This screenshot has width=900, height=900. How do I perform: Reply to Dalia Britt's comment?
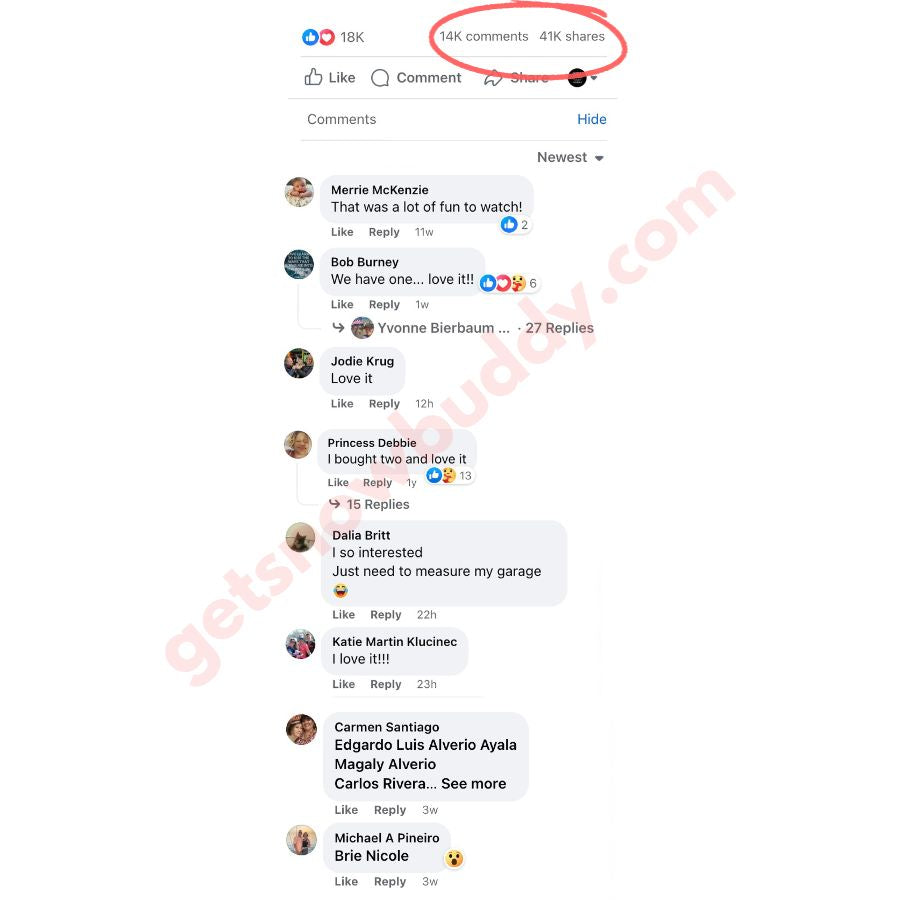pyautogui.click(x=386, y=615)
